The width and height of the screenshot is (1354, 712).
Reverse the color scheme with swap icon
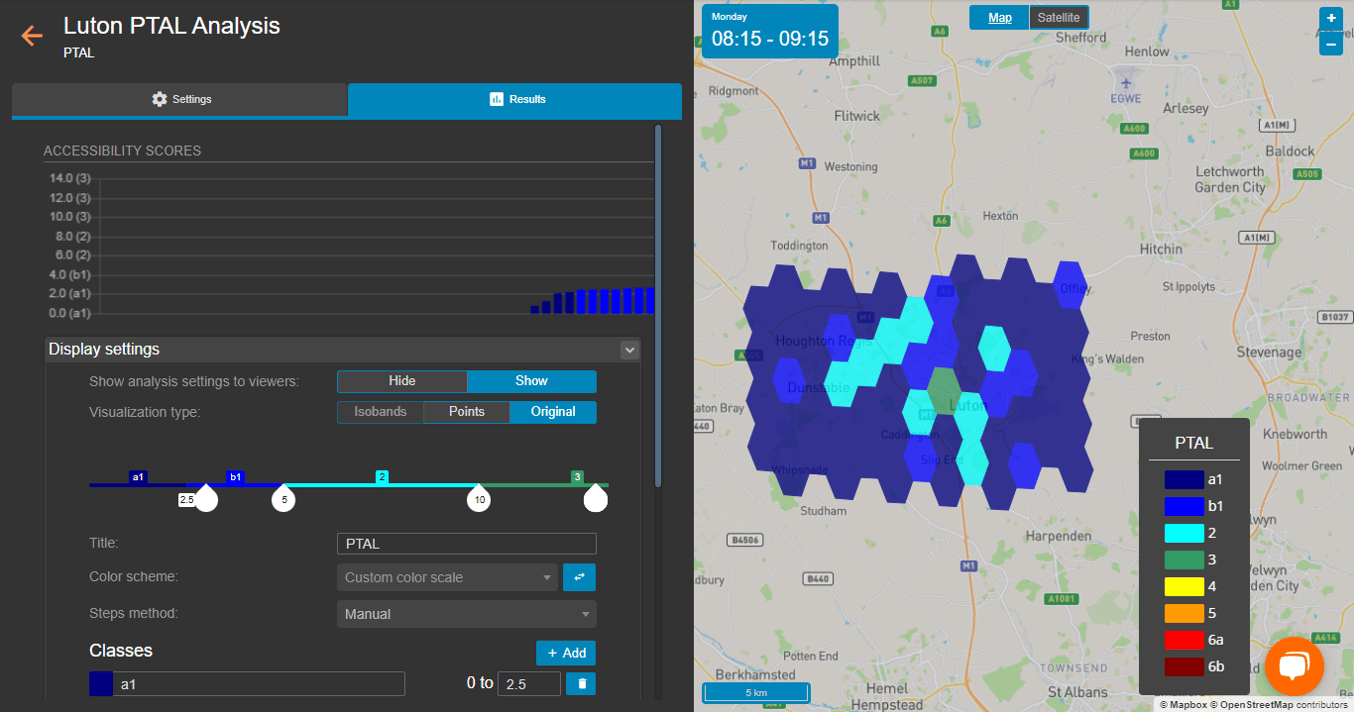point(579,577)
